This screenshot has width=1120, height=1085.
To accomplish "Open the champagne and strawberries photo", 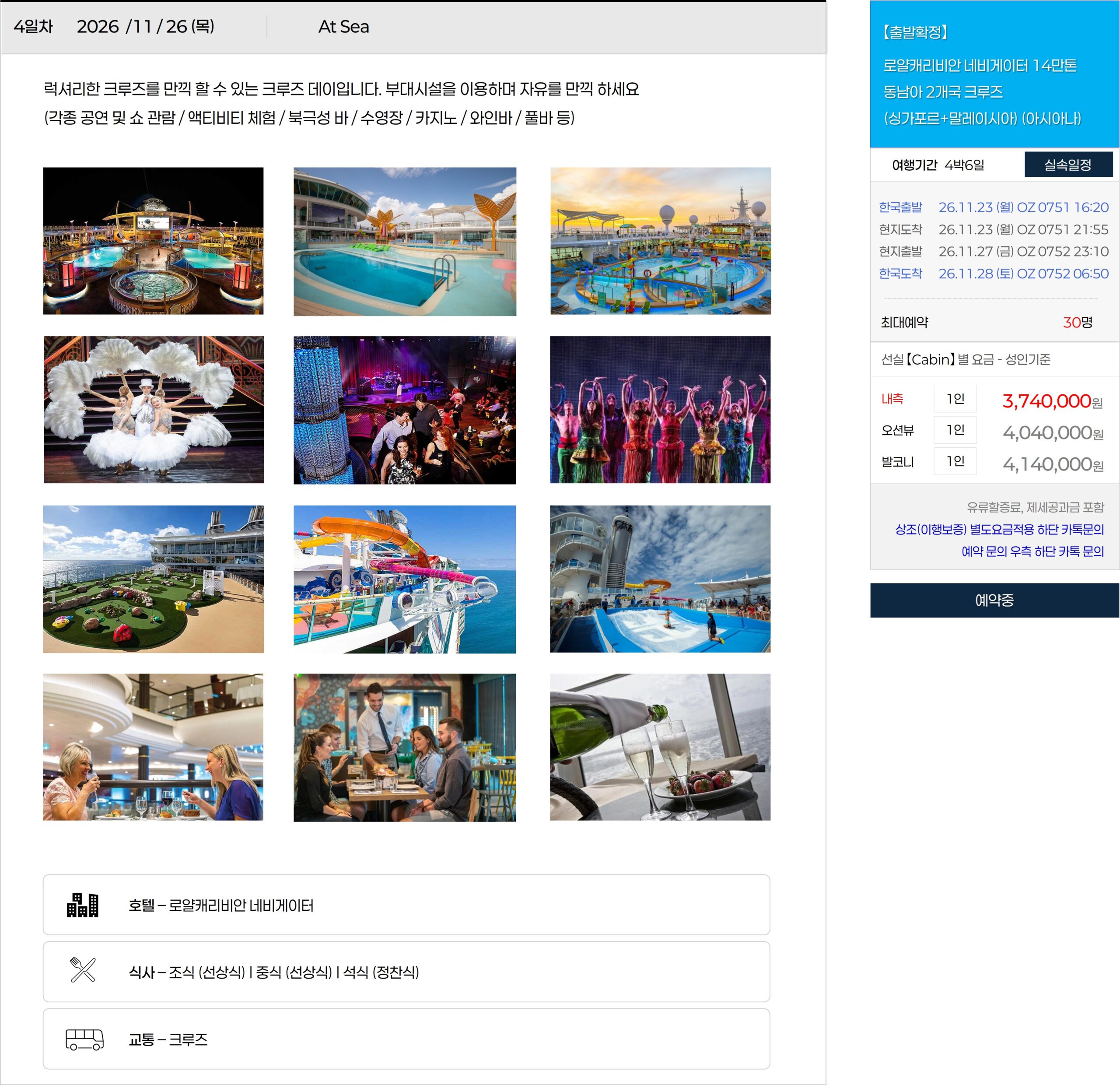I will (660, 747).
